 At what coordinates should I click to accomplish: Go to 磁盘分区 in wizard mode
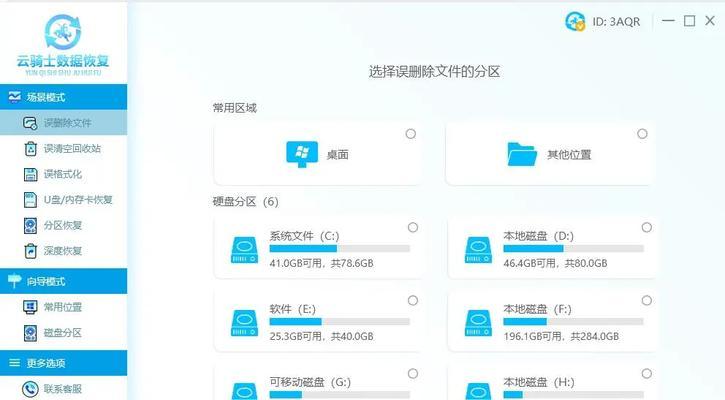[x=63, y=333]
